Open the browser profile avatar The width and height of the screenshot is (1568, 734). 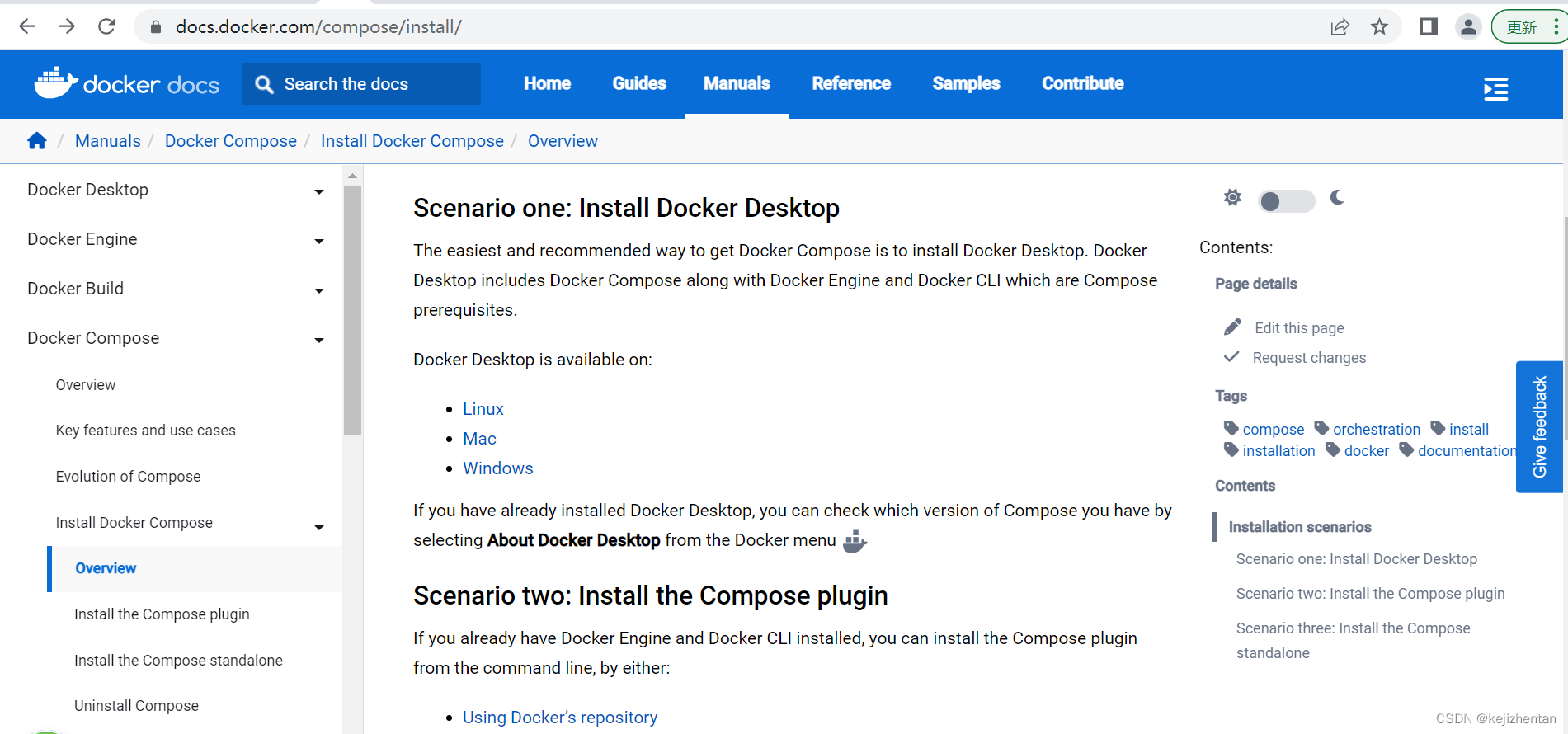click(x=1468, y=27)
